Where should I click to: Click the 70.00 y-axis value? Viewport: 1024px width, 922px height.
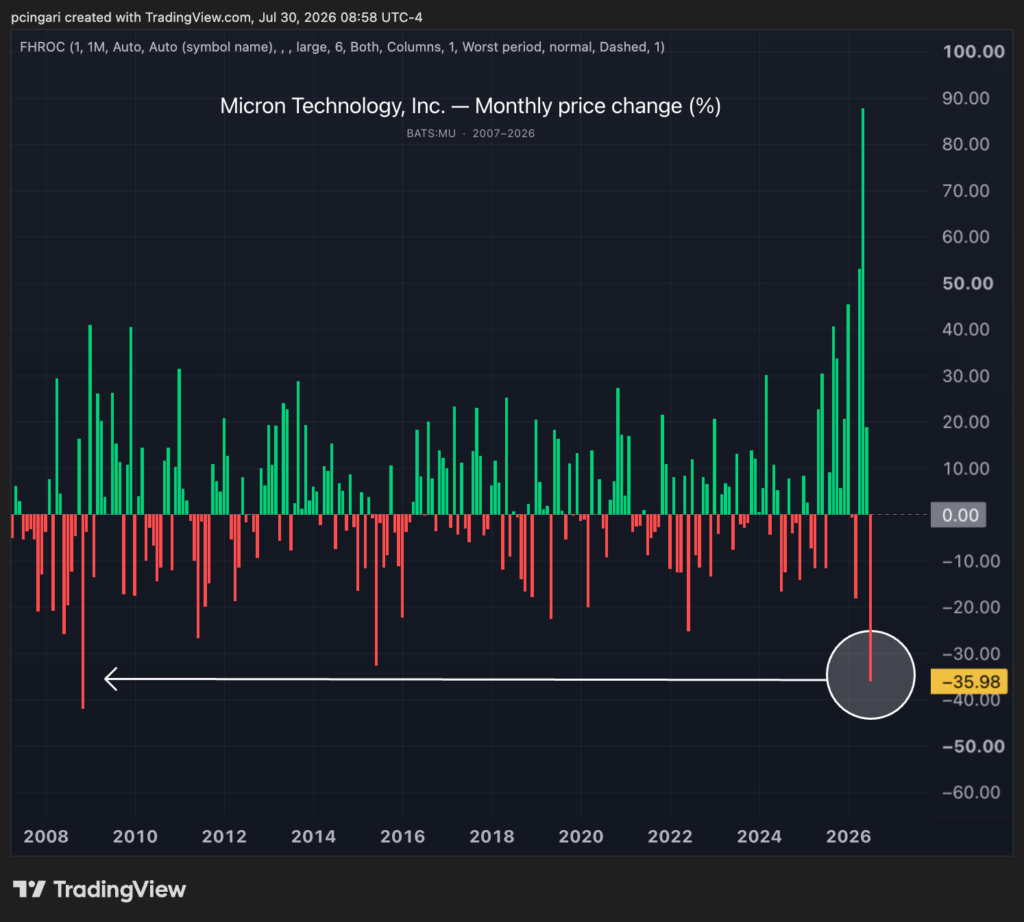[965, 191]
